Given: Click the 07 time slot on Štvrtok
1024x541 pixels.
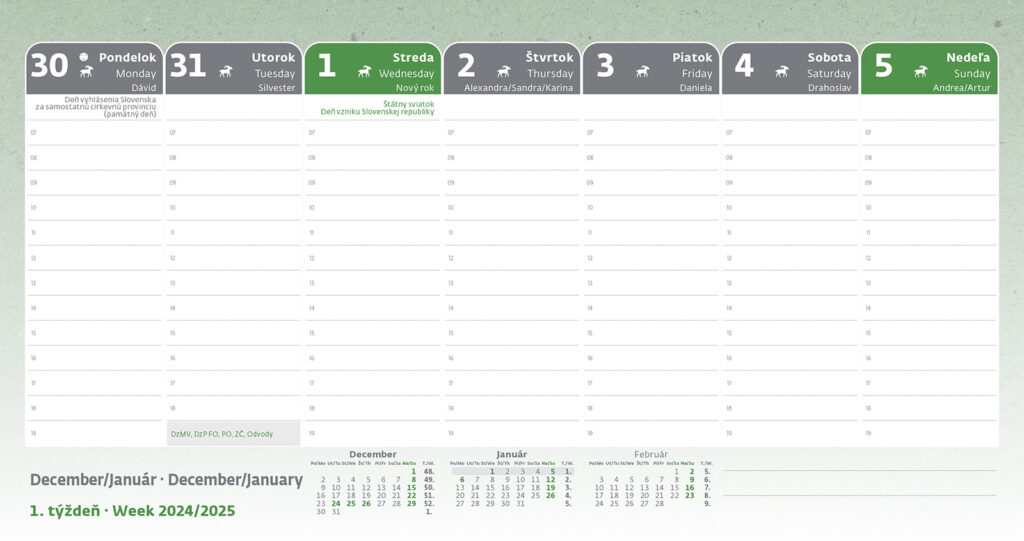Looking at the screenshot, I should [511, 132].
